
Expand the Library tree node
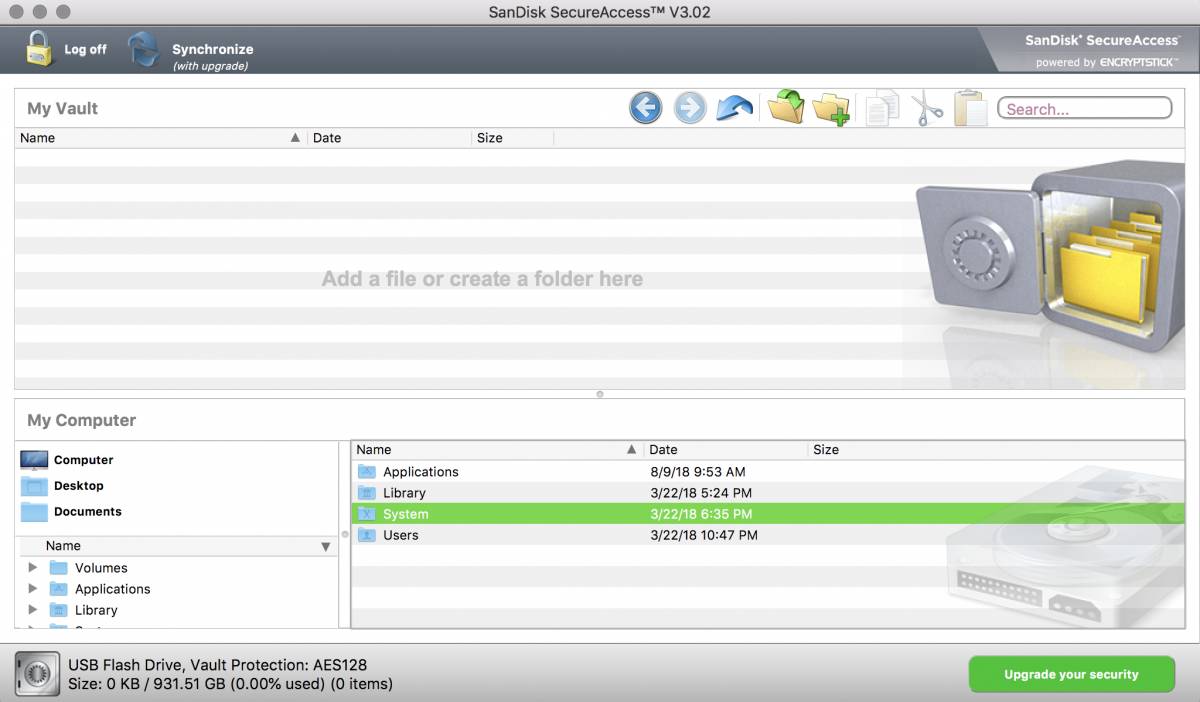[x=33, y=610]
